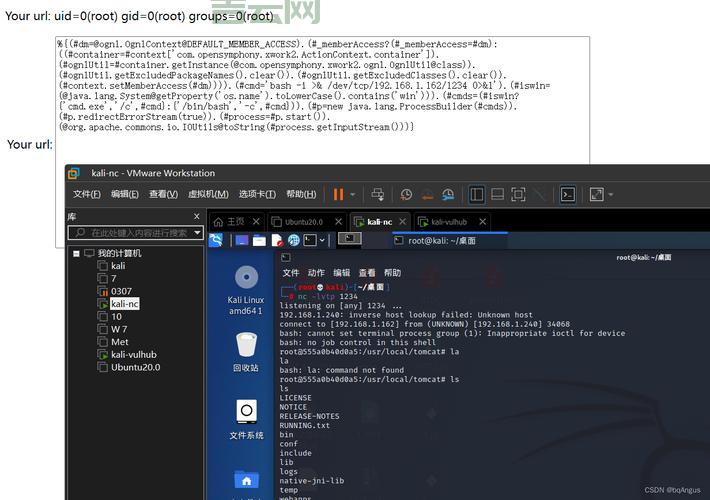This screenshot has height=500, width=710.
Task: Open the pause button dropdown arrow
Action: (x=353, y=195)
